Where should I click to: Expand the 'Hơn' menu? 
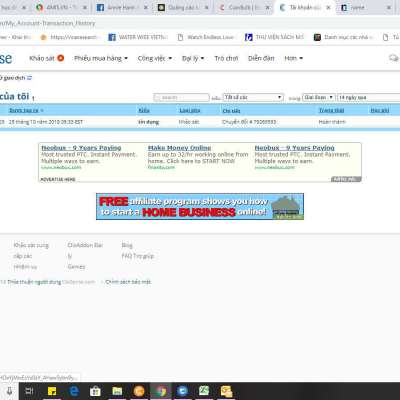coord(293,58)
